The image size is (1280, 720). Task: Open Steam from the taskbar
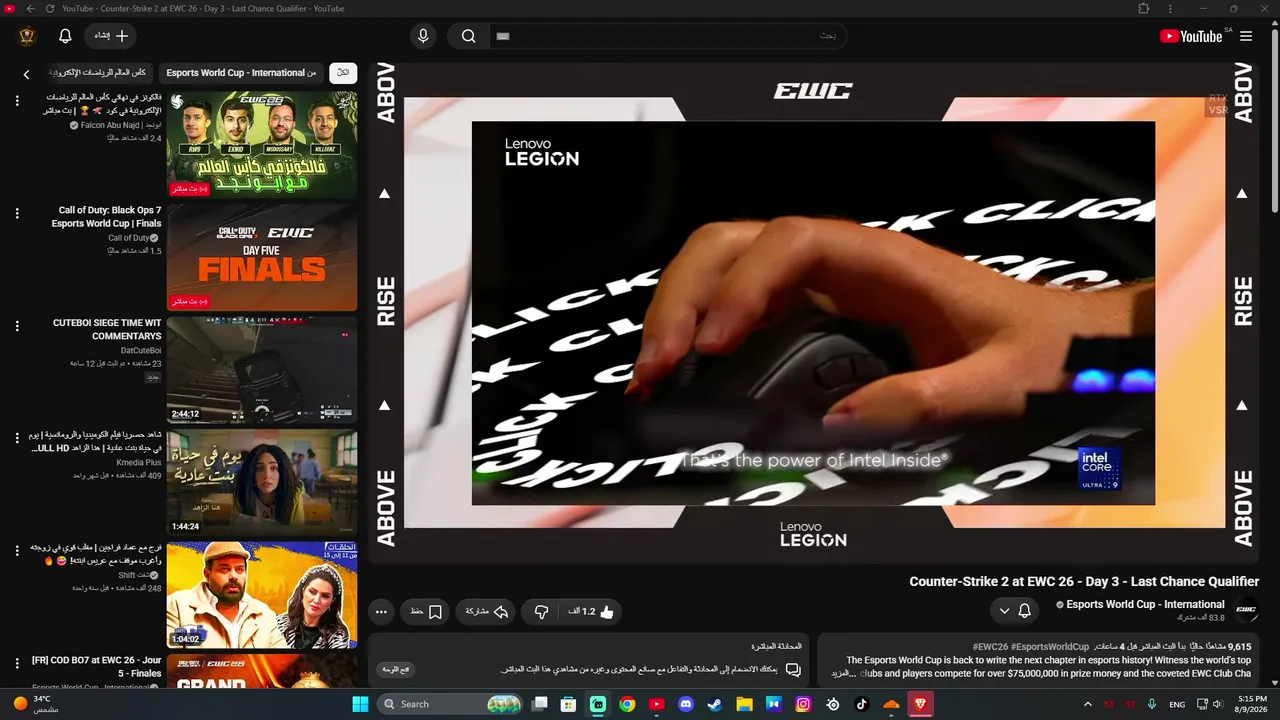pyautogui.click(x=715, y=704)
